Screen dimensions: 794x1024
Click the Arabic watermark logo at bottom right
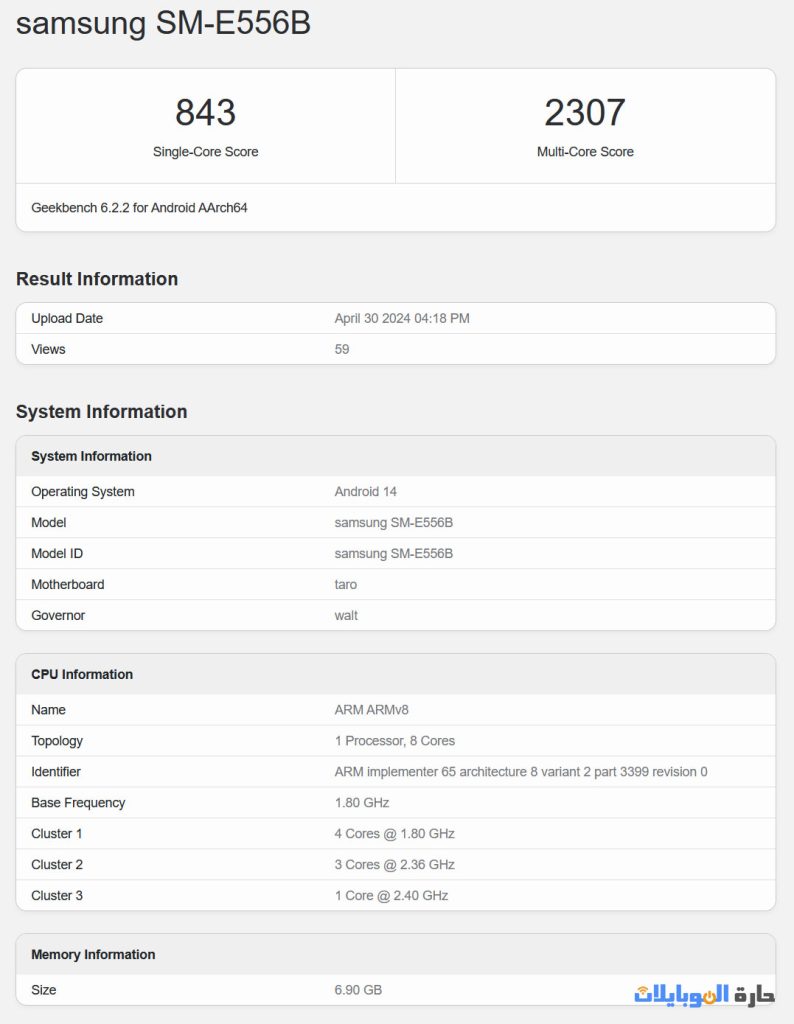click(x=704, y=994)
